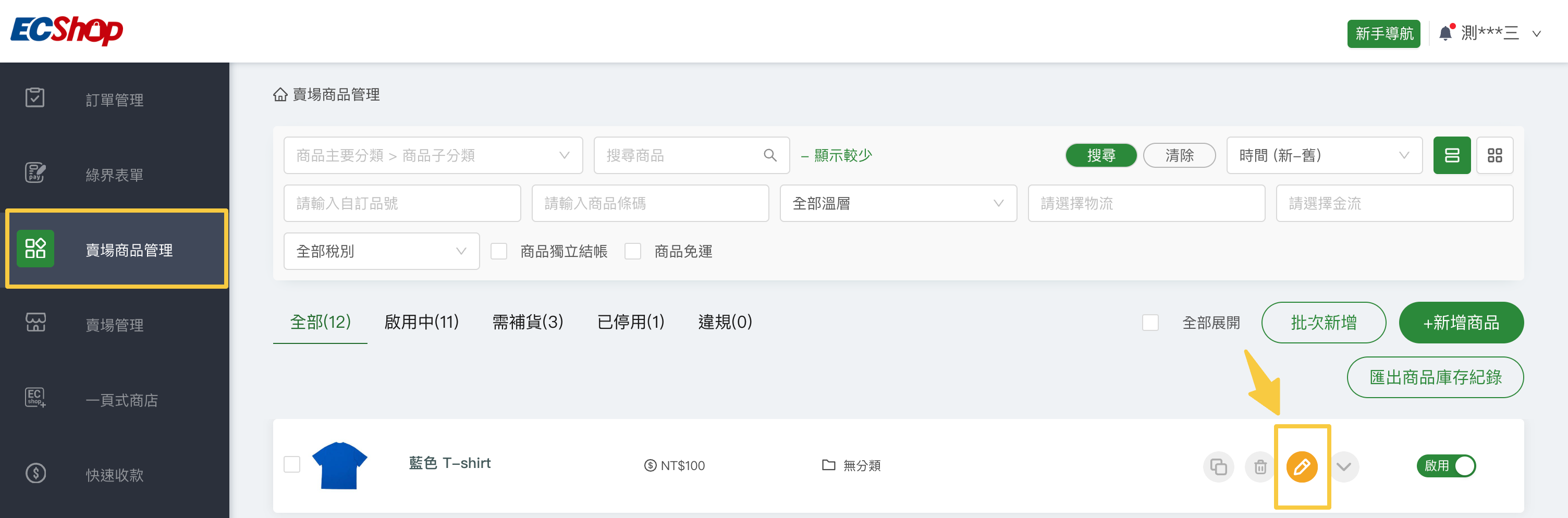Check the 商品獨立結帳 checkbox

[498, 251]
